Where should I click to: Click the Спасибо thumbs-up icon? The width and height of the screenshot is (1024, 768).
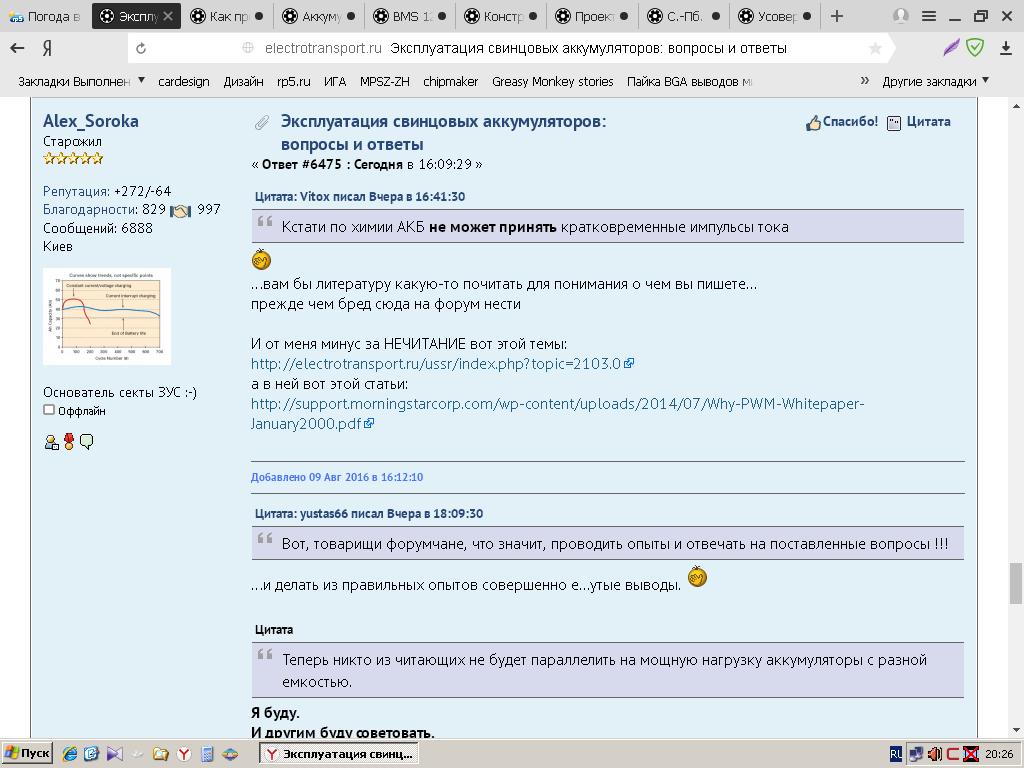click(x=814, y=122)
